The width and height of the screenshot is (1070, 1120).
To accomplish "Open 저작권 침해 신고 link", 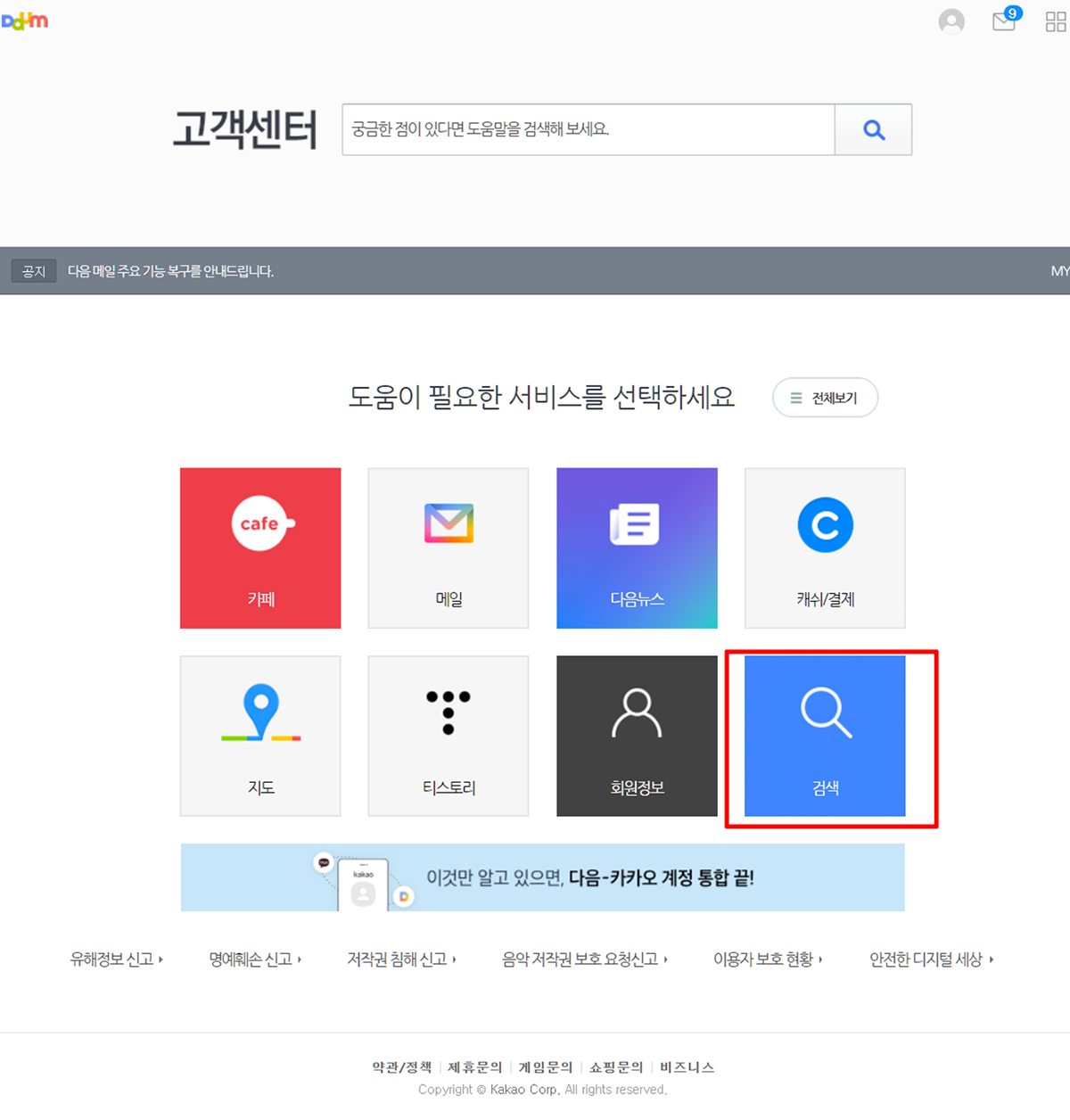I will point(401,959).
